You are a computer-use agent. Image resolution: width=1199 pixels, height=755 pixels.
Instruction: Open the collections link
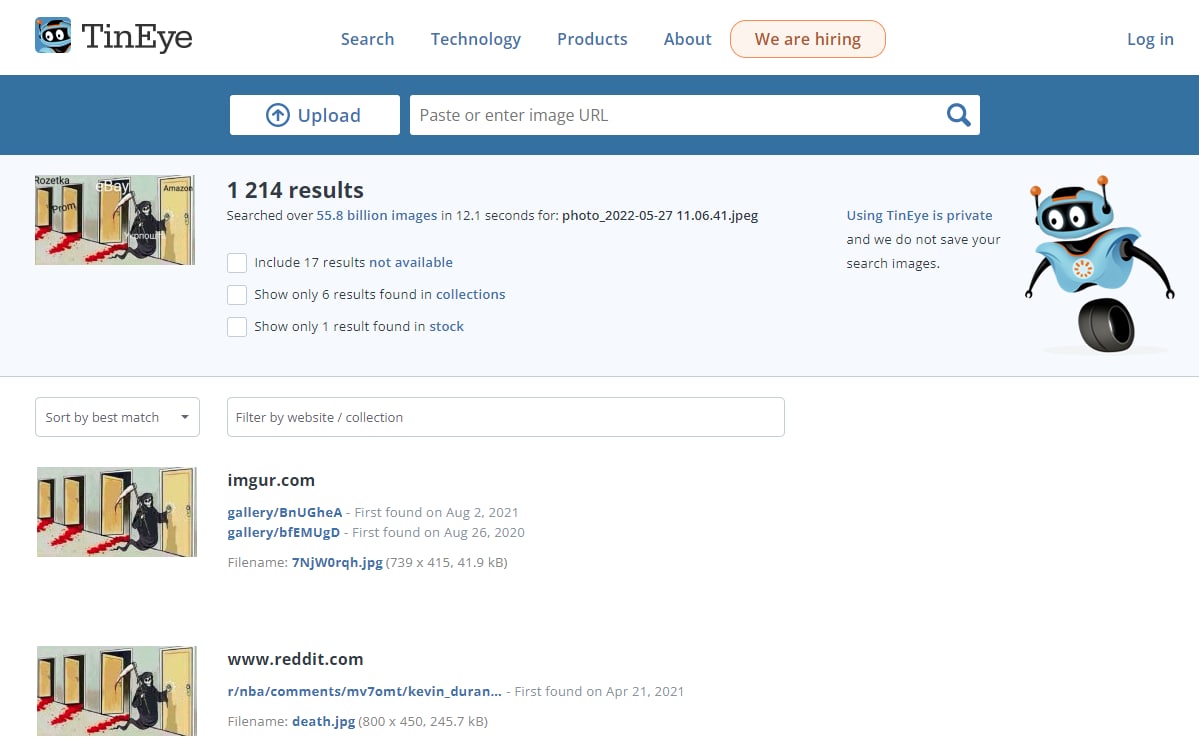point(470,295)
